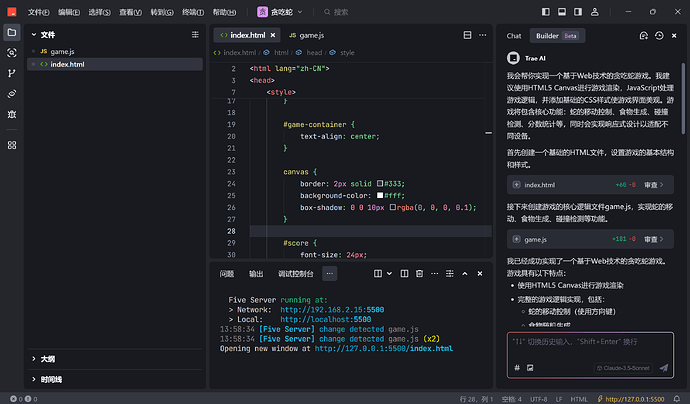Open the live share link icon in sidebar
The image size is (690, 404).
click(x=12, y=94)
